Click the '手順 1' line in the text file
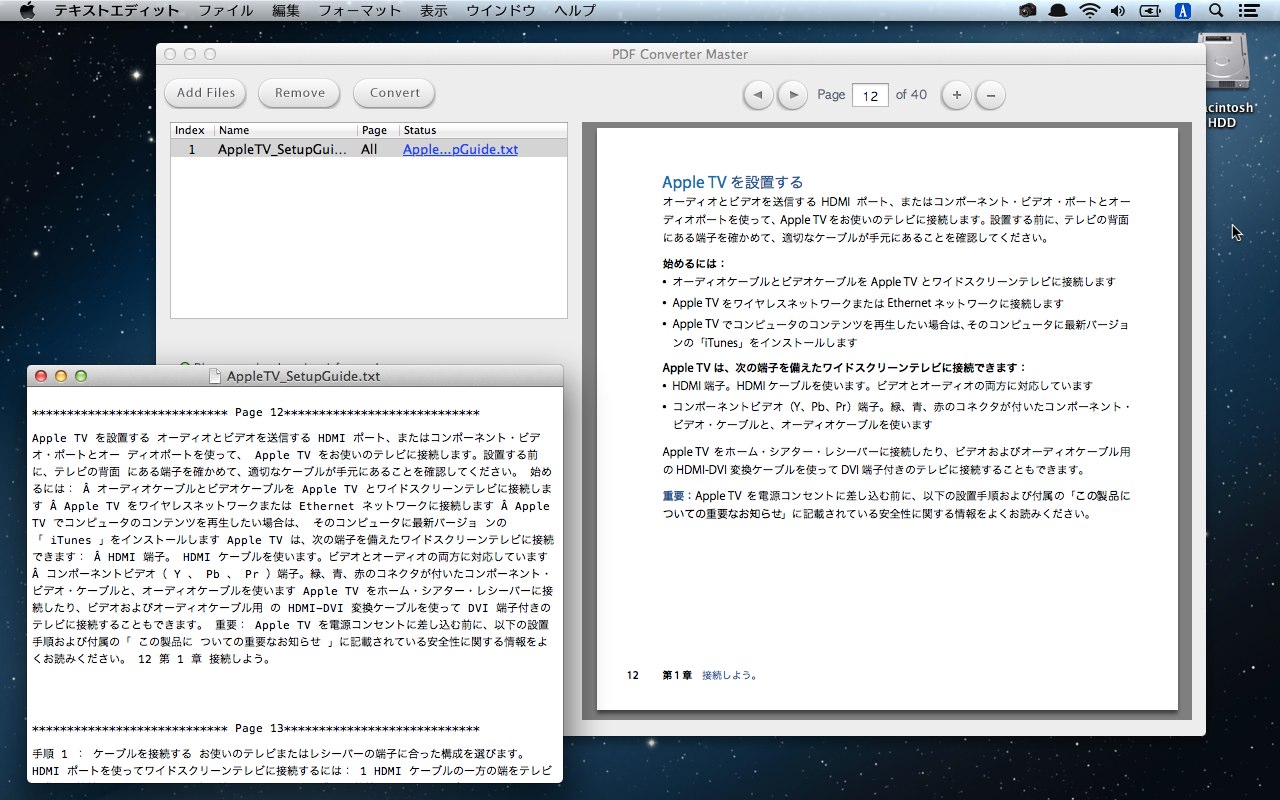 coord(279,753)
